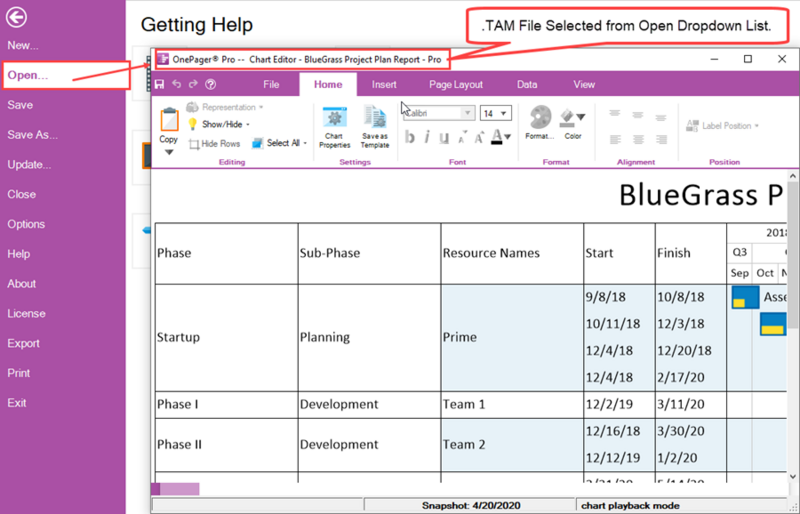Select About in the File menu
Viewport: 800px width, 514px height.
coord(21,284)
